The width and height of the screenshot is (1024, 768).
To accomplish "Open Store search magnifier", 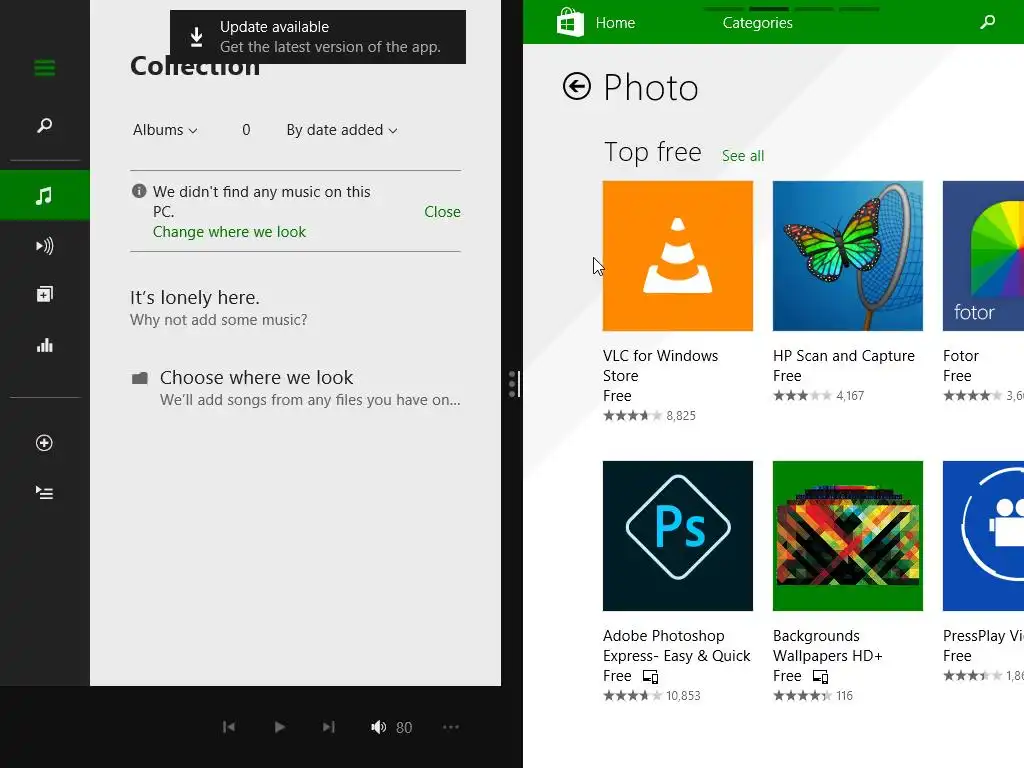I will click(987, 23).
